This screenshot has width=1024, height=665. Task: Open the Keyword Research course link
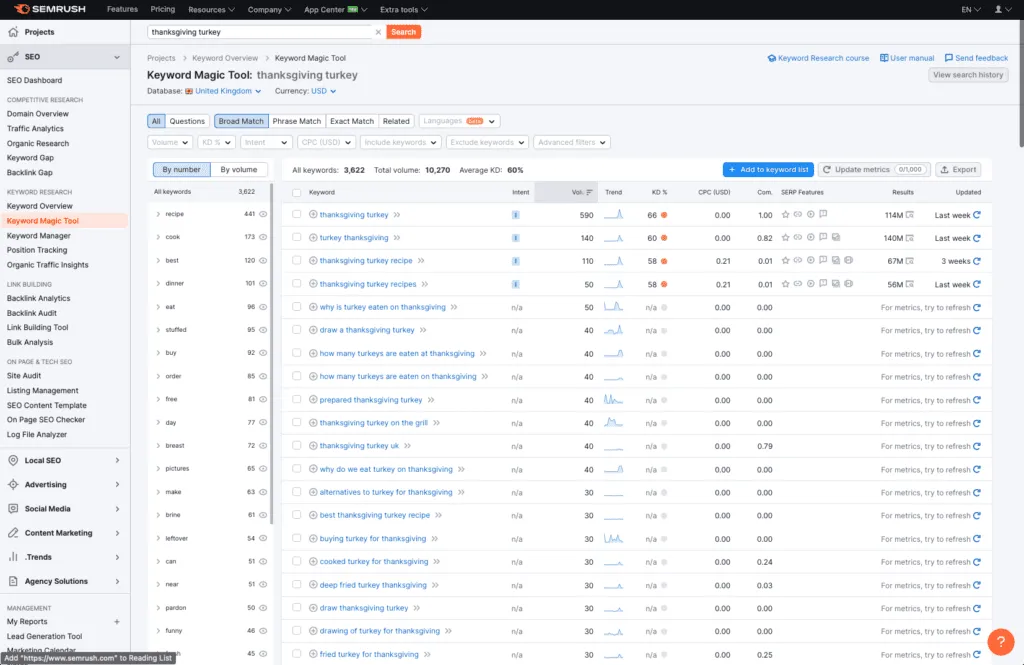point(818,57)
